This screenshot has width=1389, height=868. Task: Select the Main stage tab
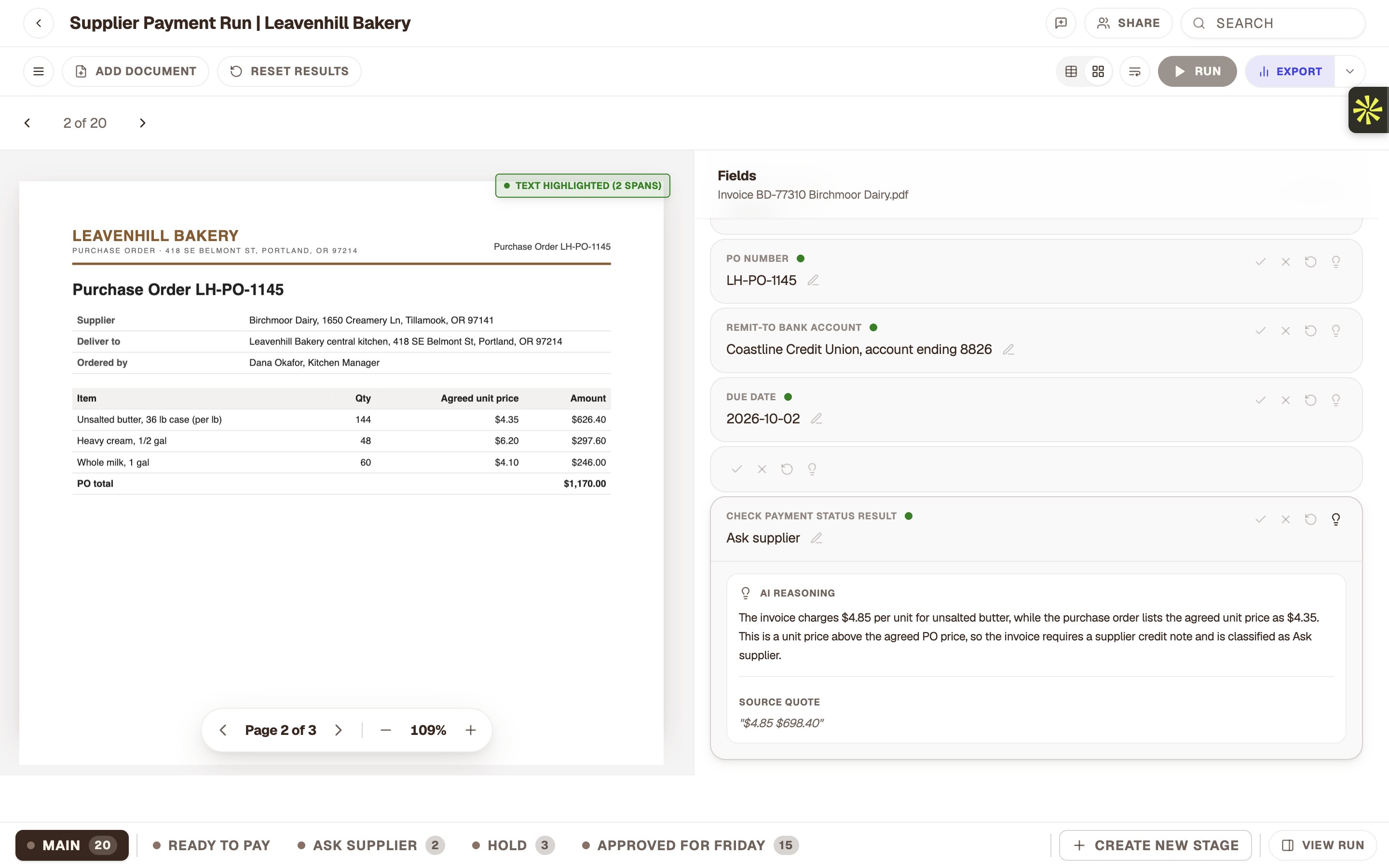(x=72, y=845)
